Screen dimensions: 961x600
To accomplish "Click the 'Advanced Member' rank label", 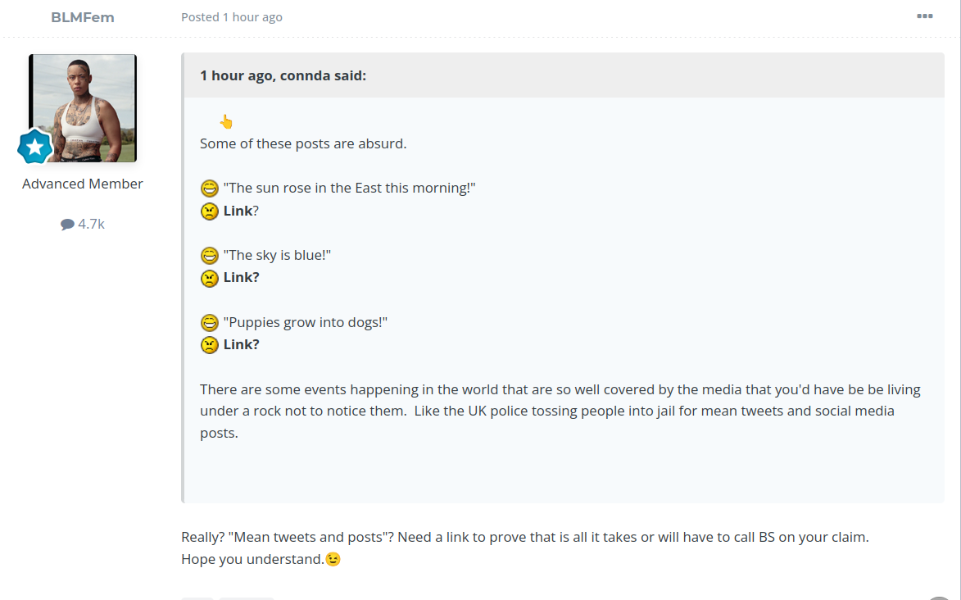I will pyautogui.click(x=83, y=184).
